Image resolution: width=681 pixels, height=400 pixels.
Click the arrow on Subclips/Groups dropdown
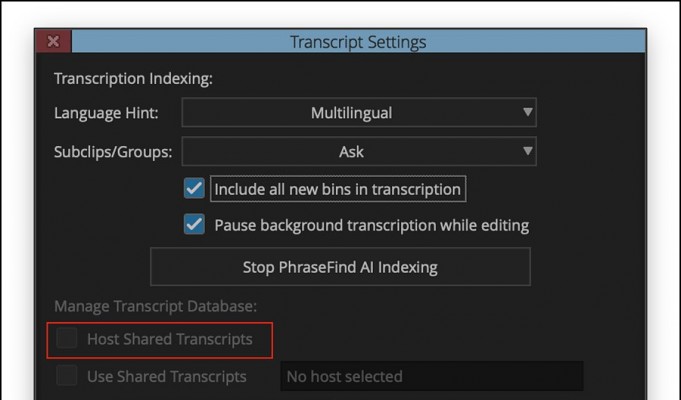pos(527,152)
